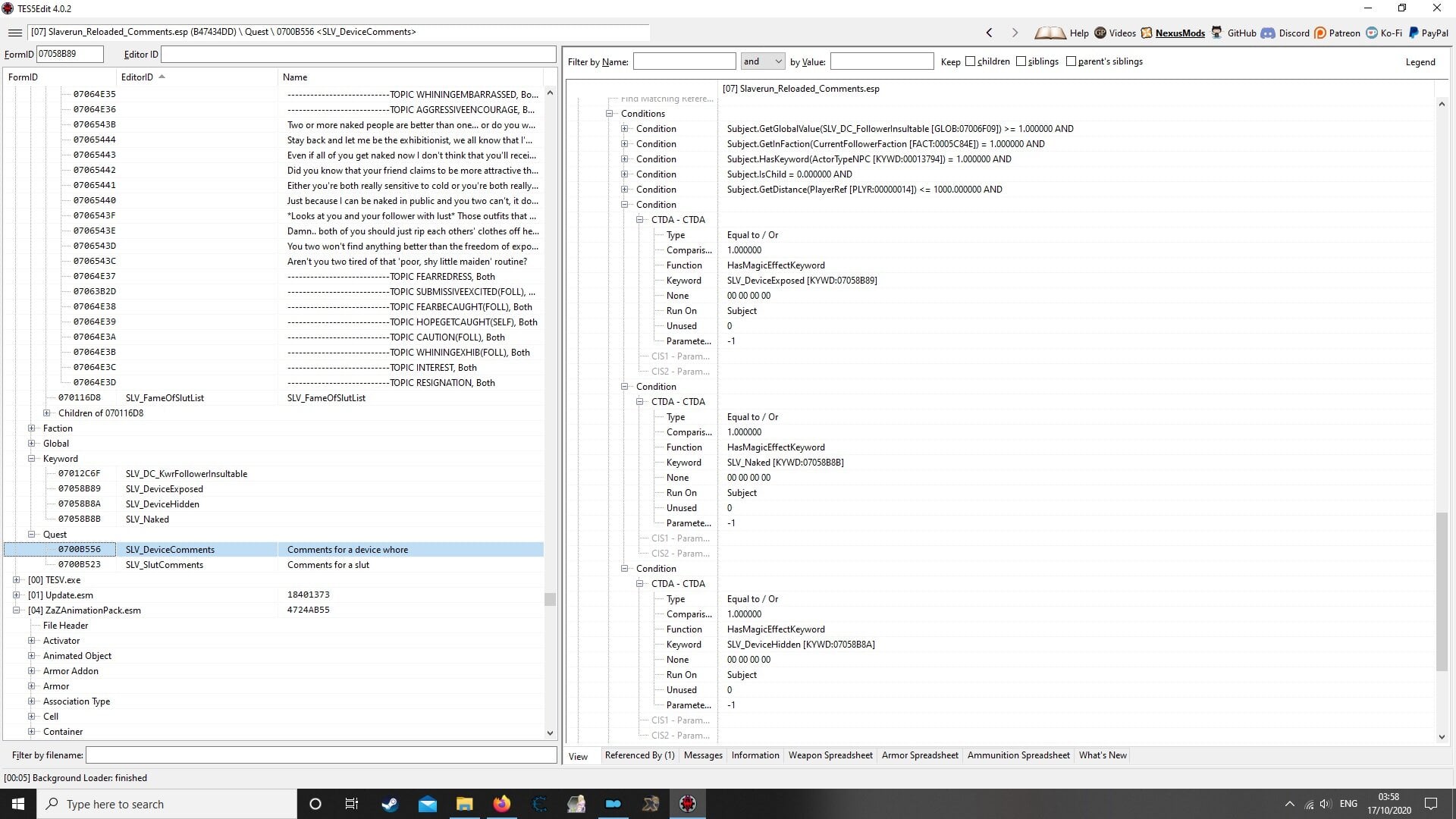Open Task View on taskbar
1456x819 pixels.
[x=352, y=804]
